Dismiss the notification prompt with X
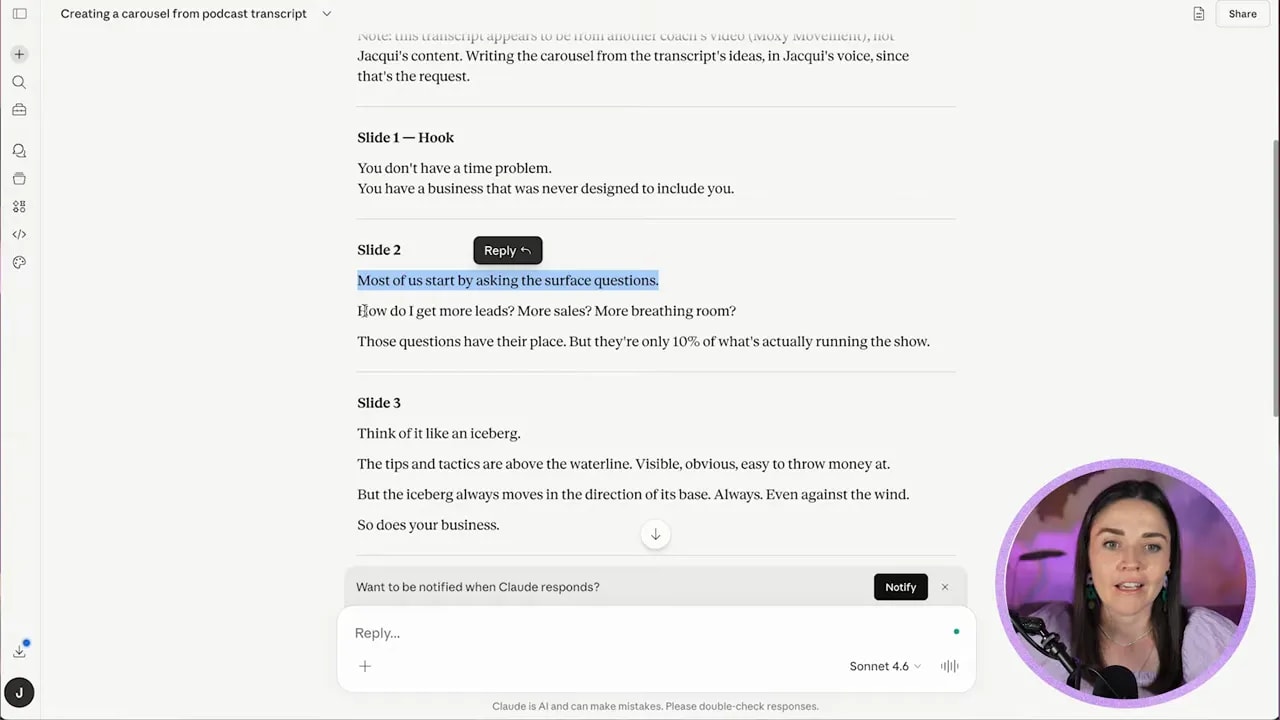Screen dimensions: 1280x720 pos(944,587)
